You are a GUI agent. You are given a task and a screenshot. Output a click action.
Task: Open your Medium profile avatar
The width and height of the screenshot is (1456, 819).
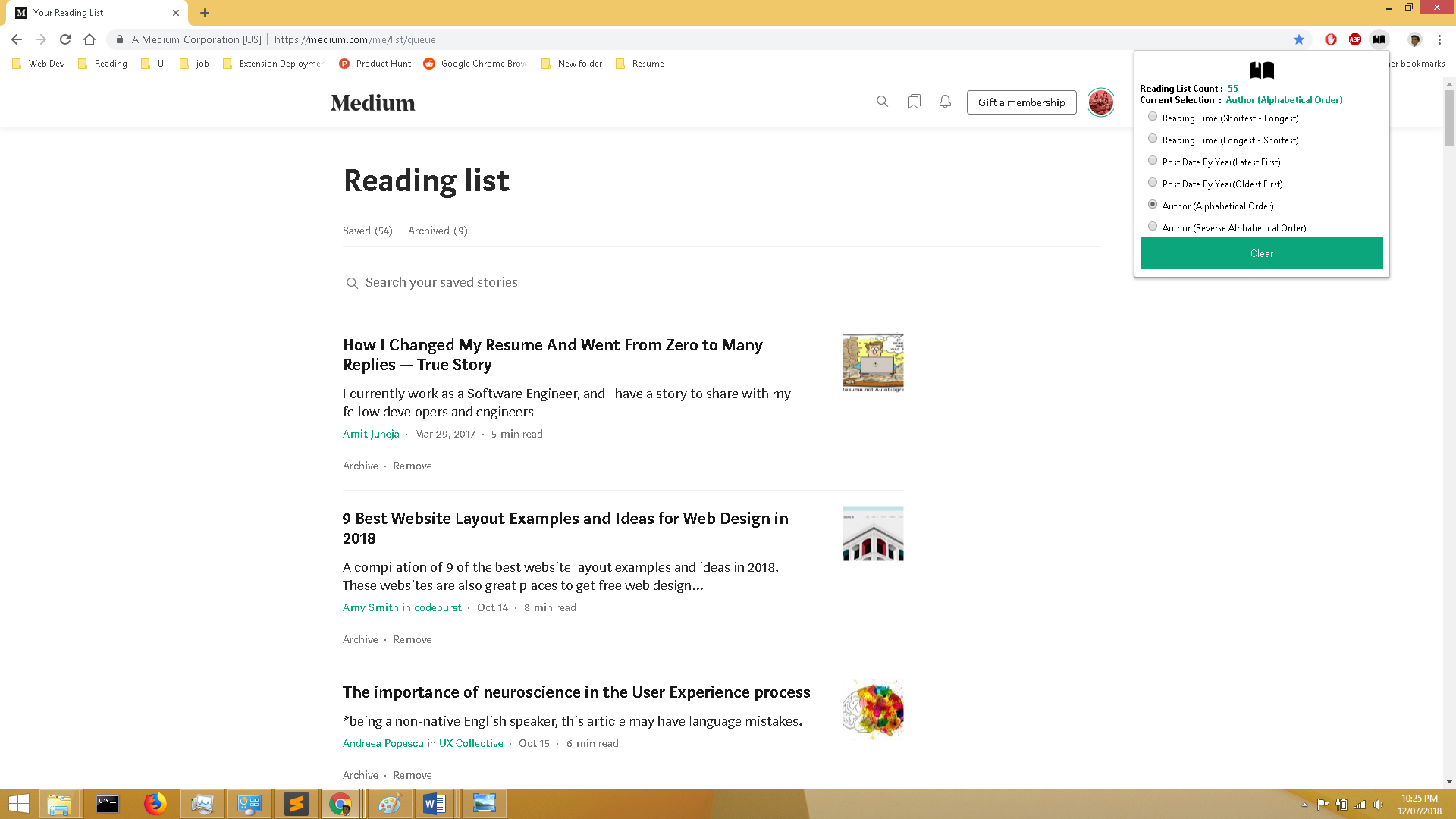point(1100,102)
